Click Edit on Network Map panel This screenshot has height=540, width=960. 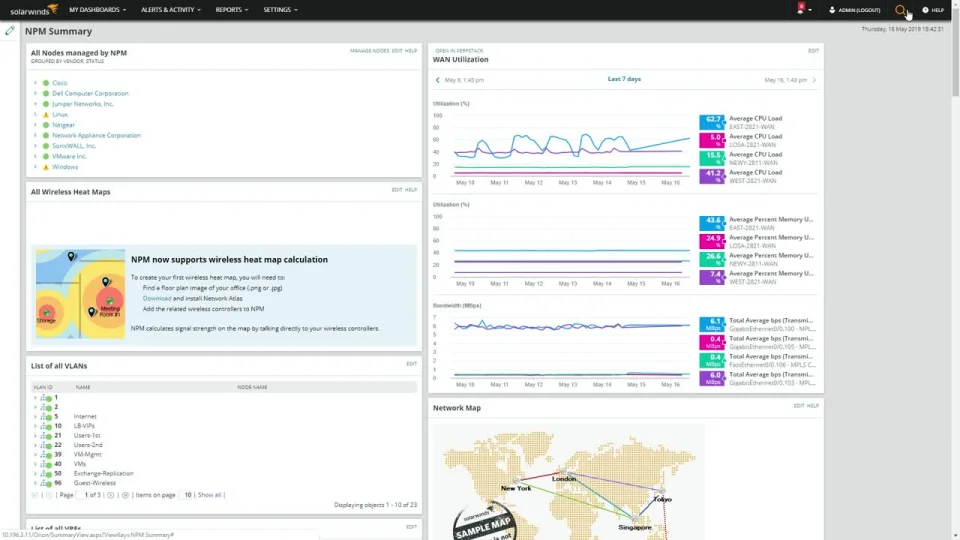pyautogui.click(x=799, y=406)
